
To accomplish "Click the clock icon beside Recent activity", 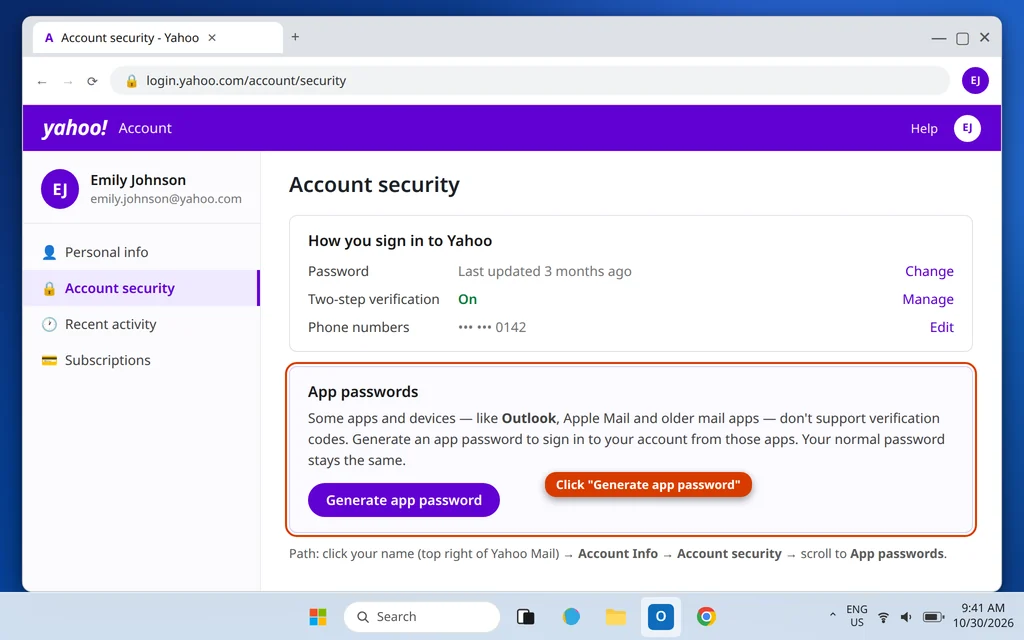I will (x=49, y=324).
